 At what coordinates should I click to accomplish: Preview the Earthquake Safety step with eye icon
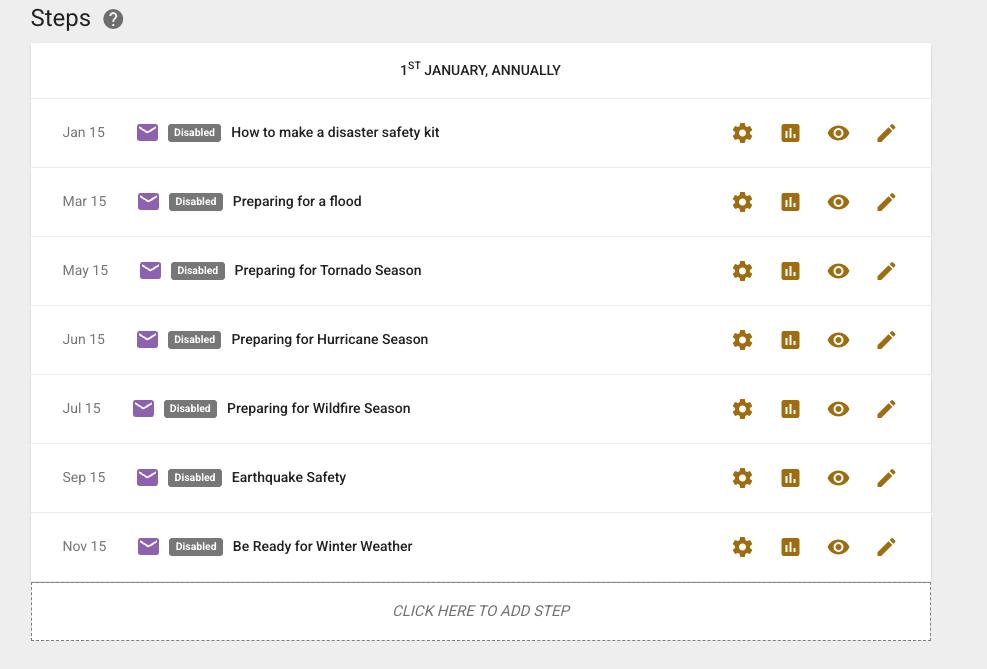click(x=838, y=478)
